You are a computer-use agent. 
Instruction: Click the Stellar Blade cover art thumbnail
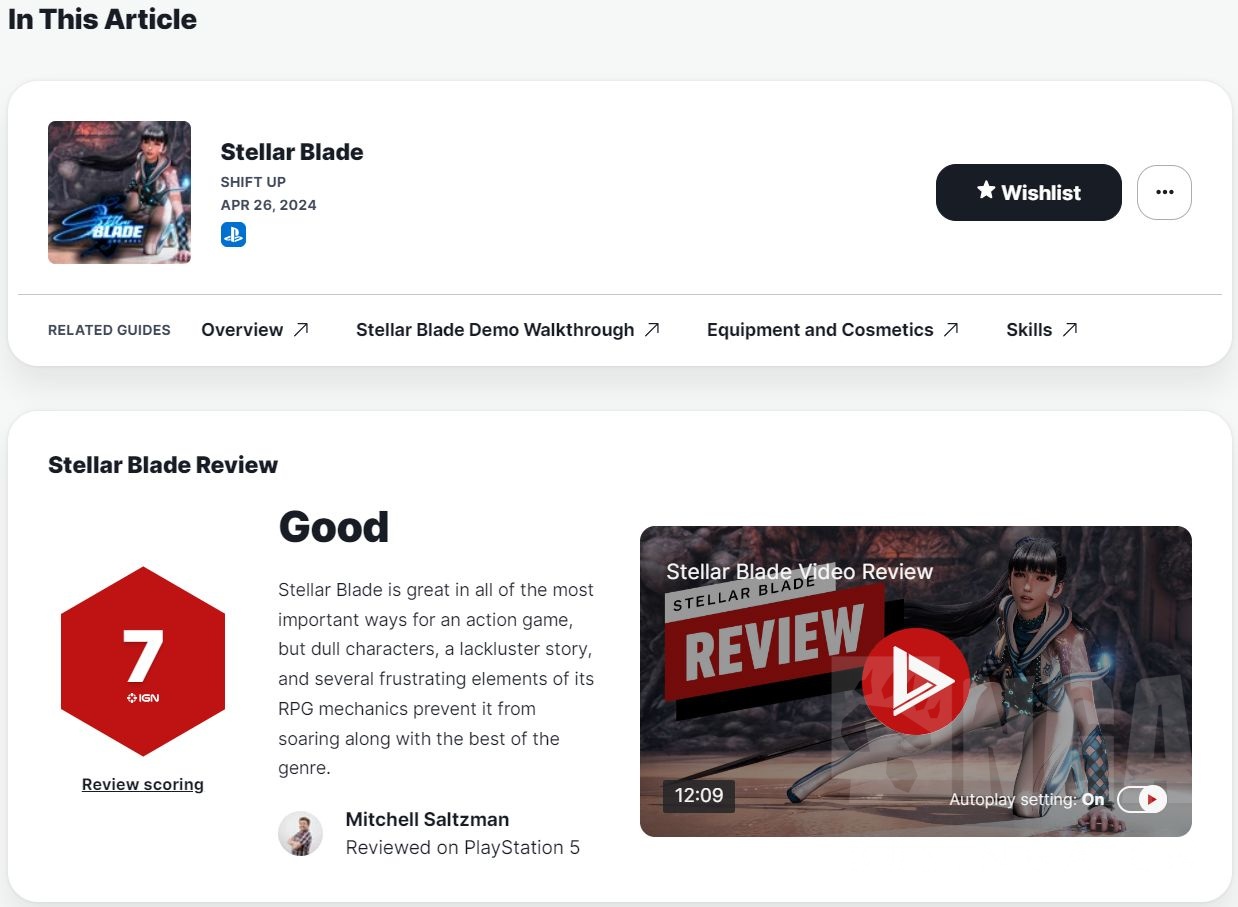tap(119, 192)
